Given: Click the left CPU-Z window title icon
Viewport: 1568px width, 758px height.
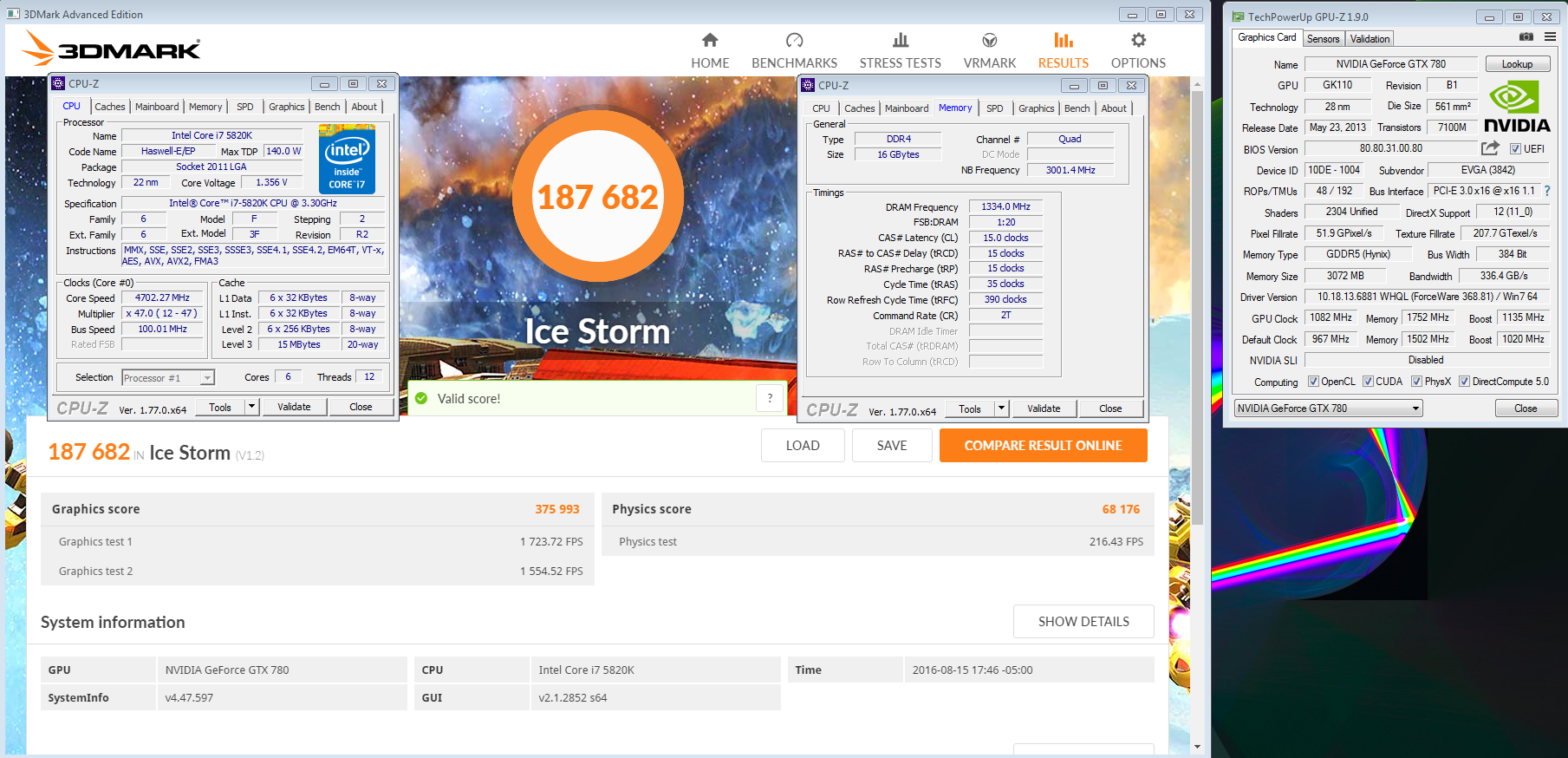Looking at the screenshot, I should 58,83.
